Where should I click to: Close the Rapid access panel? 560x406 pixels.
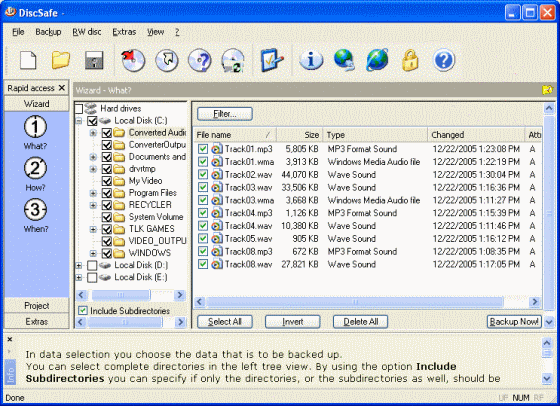coord(62,88)
